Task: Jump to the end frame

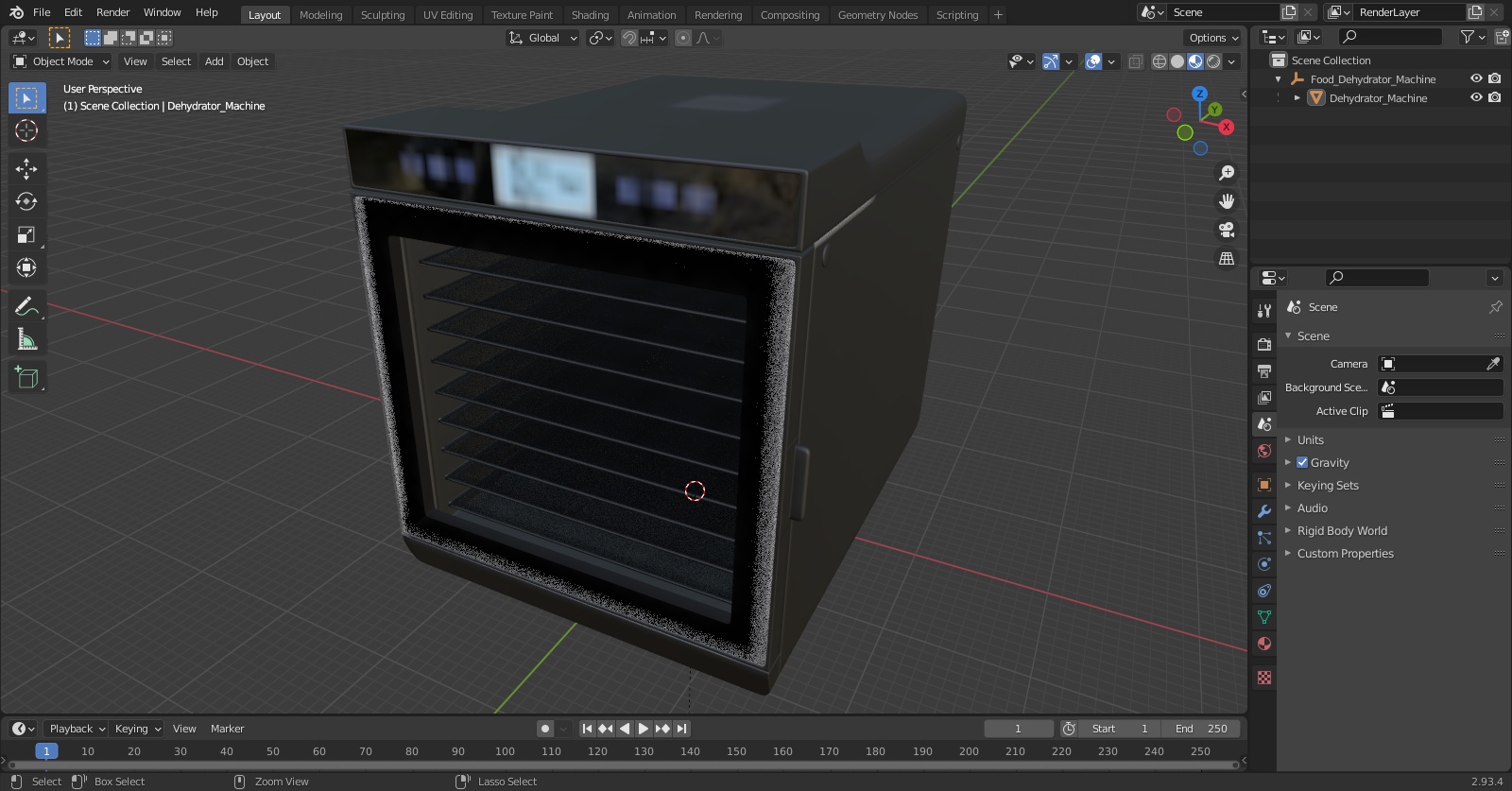Action: [681, 729]
